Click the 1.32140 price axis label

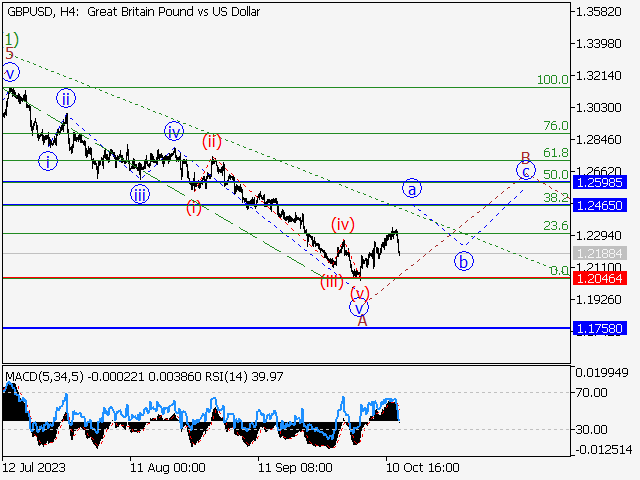point(598,76)
